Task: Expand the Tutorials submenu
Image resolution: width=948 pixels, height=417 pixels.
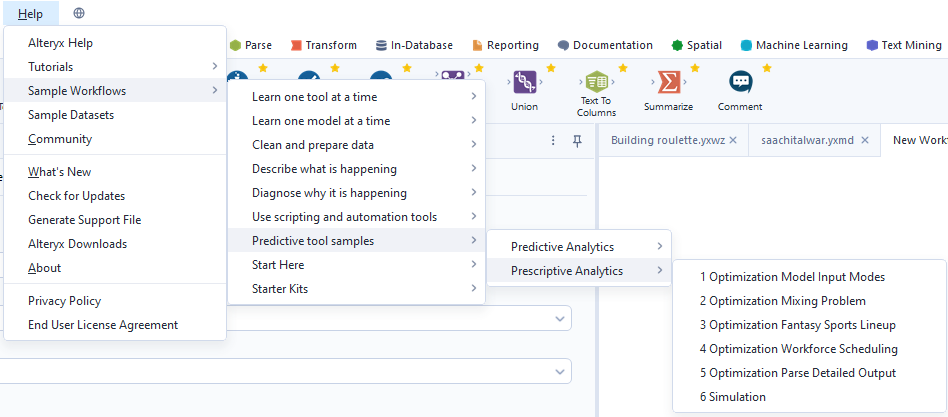Action: click(115, 67)
